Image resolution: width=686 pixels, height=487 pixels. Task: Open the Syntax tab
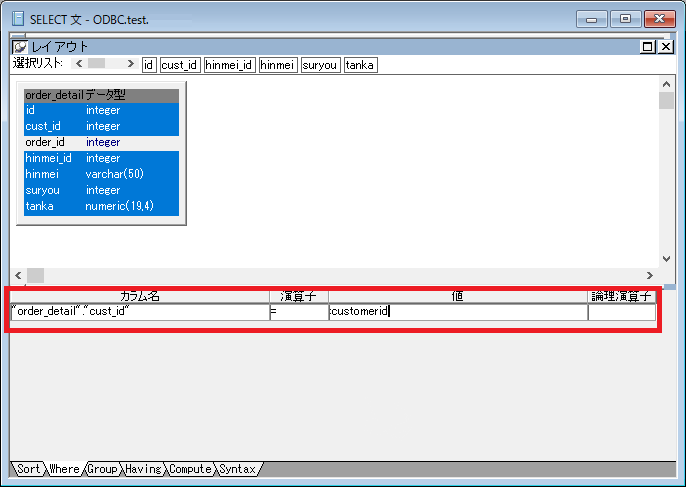coord(237,468)
